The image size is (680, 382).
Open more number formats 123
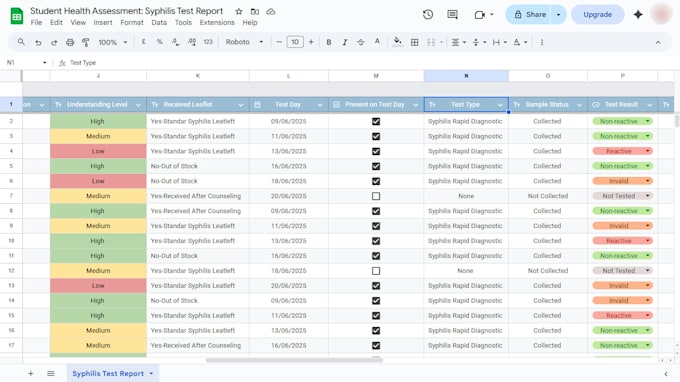[x=208, y=42]
